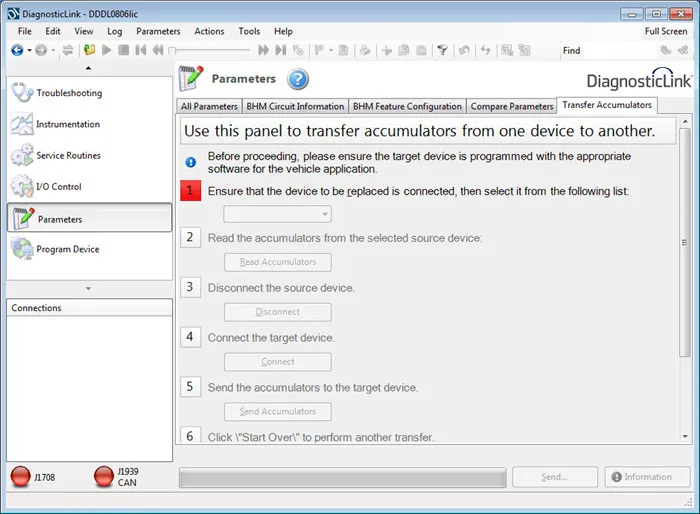This screenshot has width=700, height=514.
Task: Click the collapse all tree icon
Action: (x=525, y=50)
